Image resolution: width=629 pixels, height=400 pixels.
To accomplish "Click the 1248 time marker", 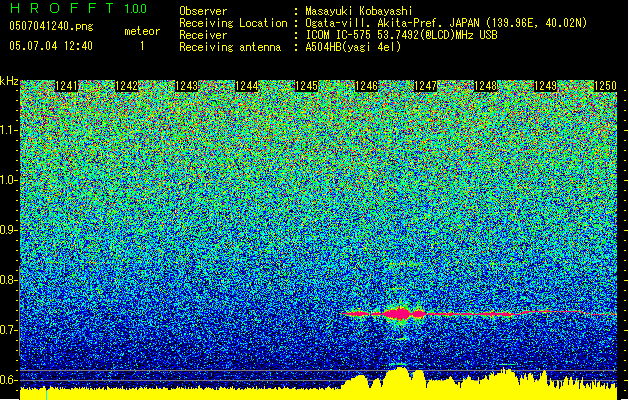I will coord(485,86).
